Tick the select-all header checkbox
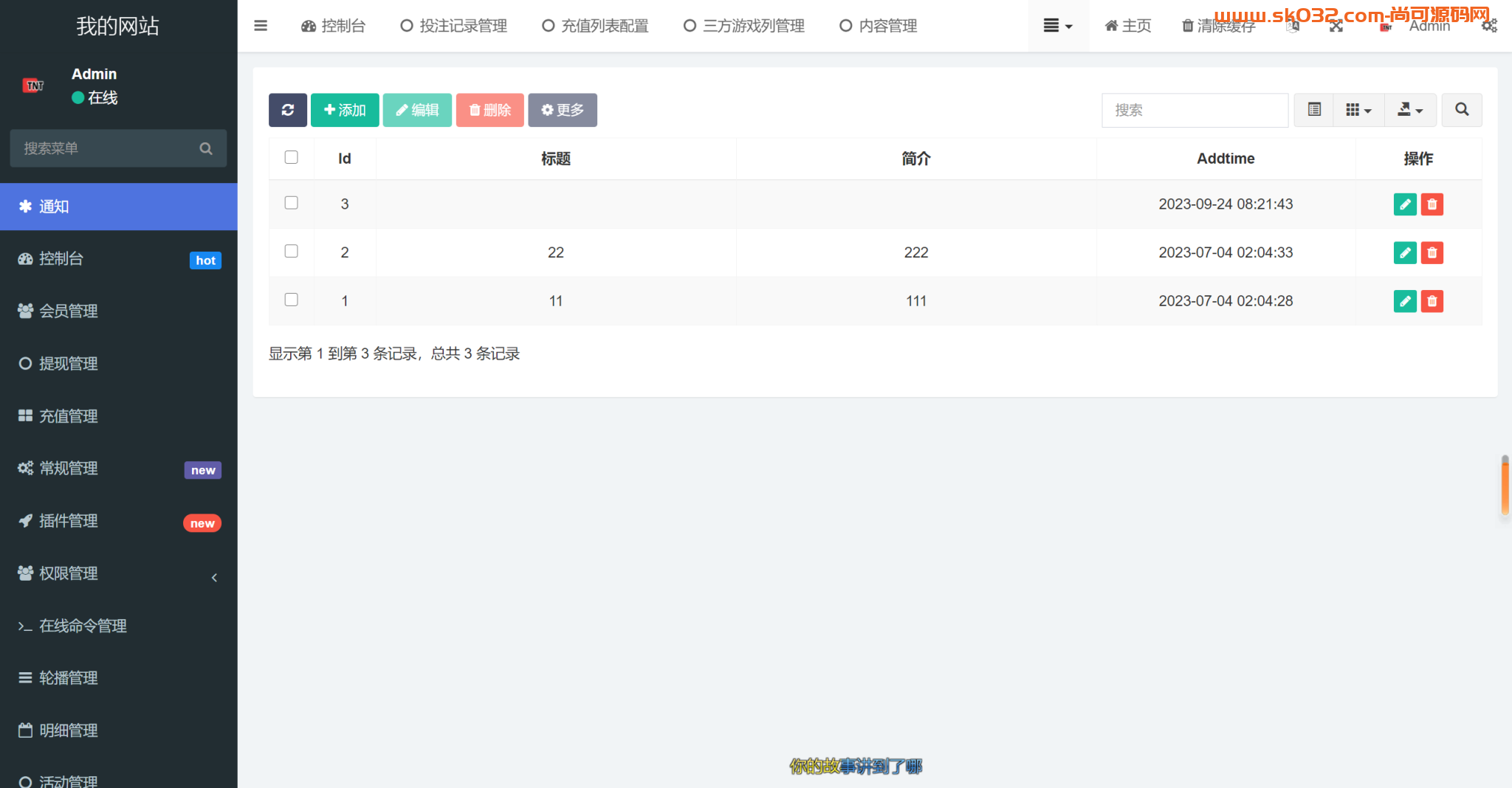1512x788 pixels. click(292, 157)
